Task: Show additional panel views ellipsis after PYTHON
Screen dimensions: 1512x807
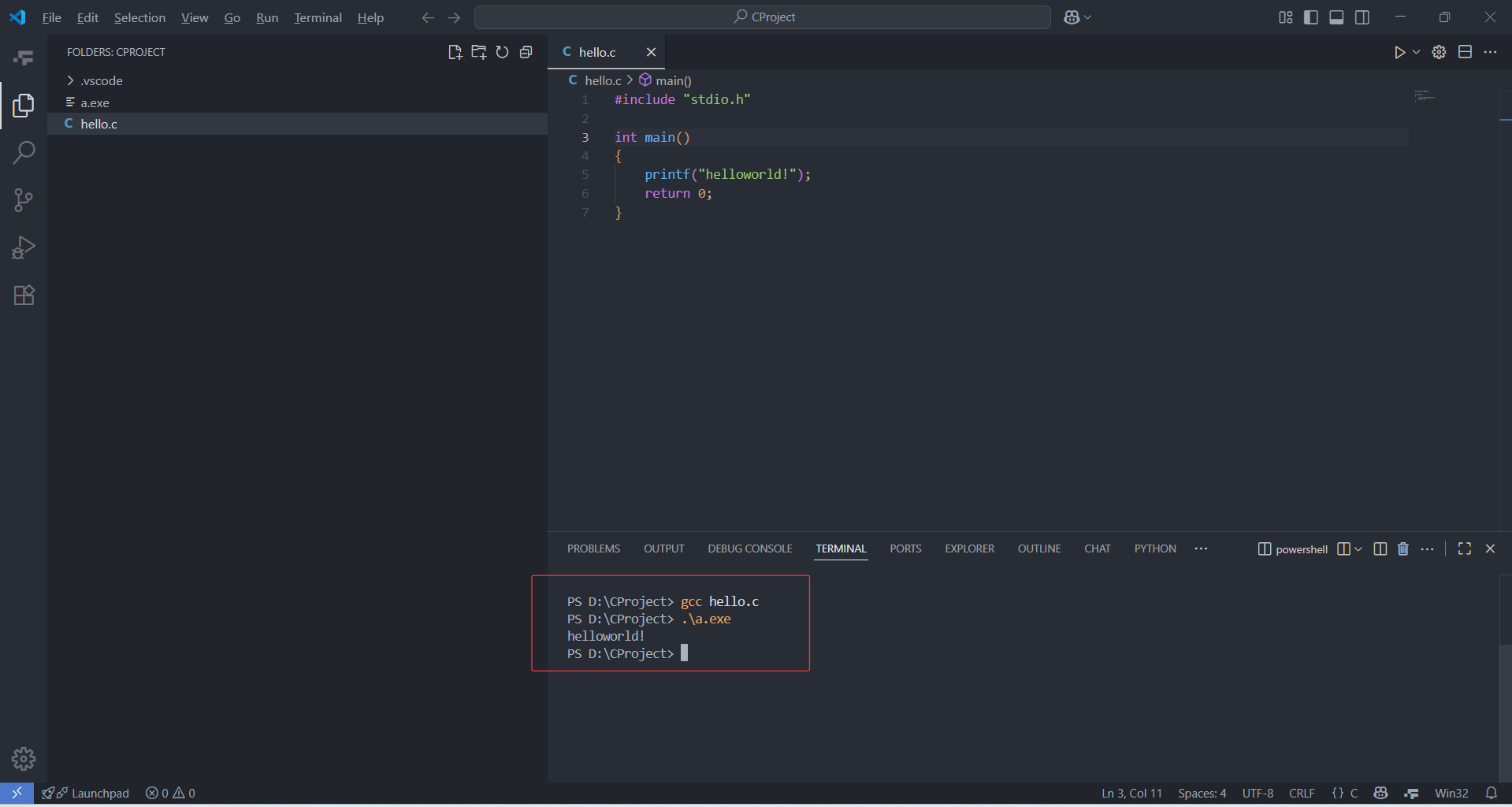Action: point(1201,549)
